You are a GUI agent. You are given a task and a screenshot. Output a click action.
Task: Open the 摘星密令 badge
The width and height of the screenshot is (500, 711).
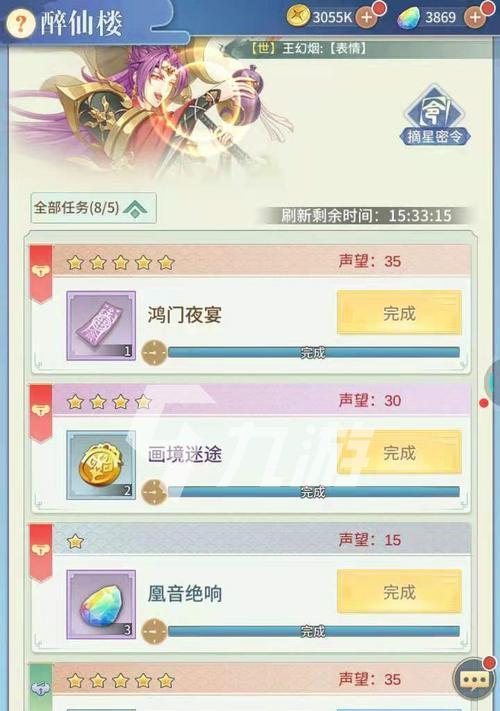click(x=435, y=116)
